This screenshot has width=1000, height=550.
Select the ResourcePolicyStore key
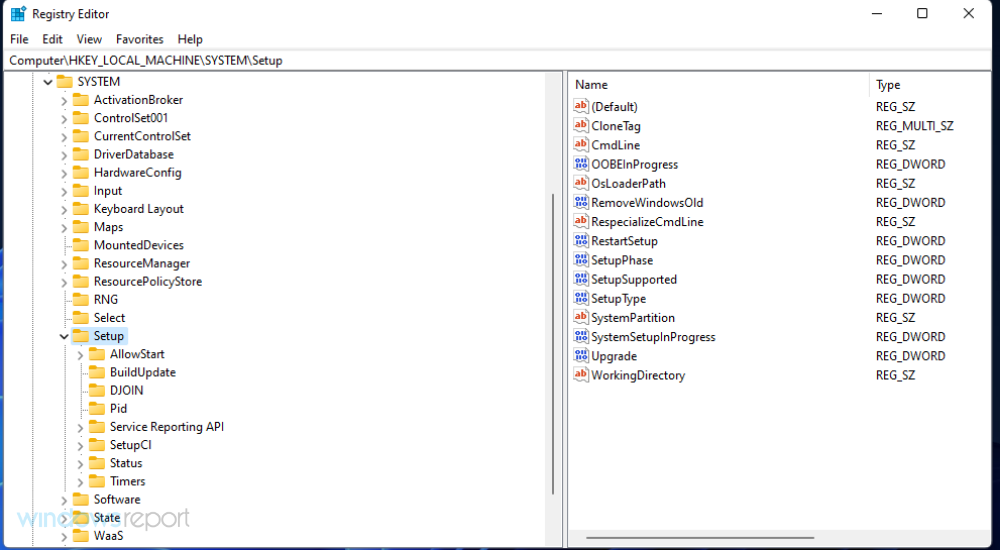[148, 281]
